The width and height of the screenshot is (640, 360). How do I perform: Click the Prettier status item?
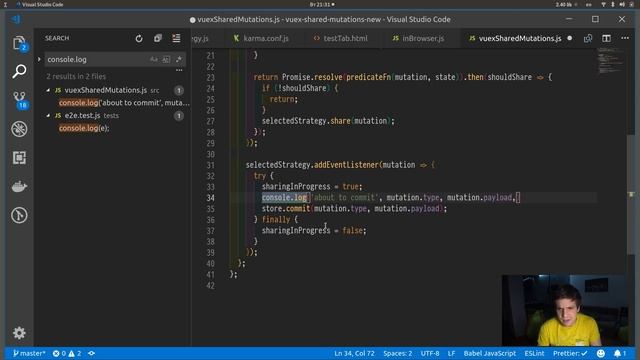570,353
